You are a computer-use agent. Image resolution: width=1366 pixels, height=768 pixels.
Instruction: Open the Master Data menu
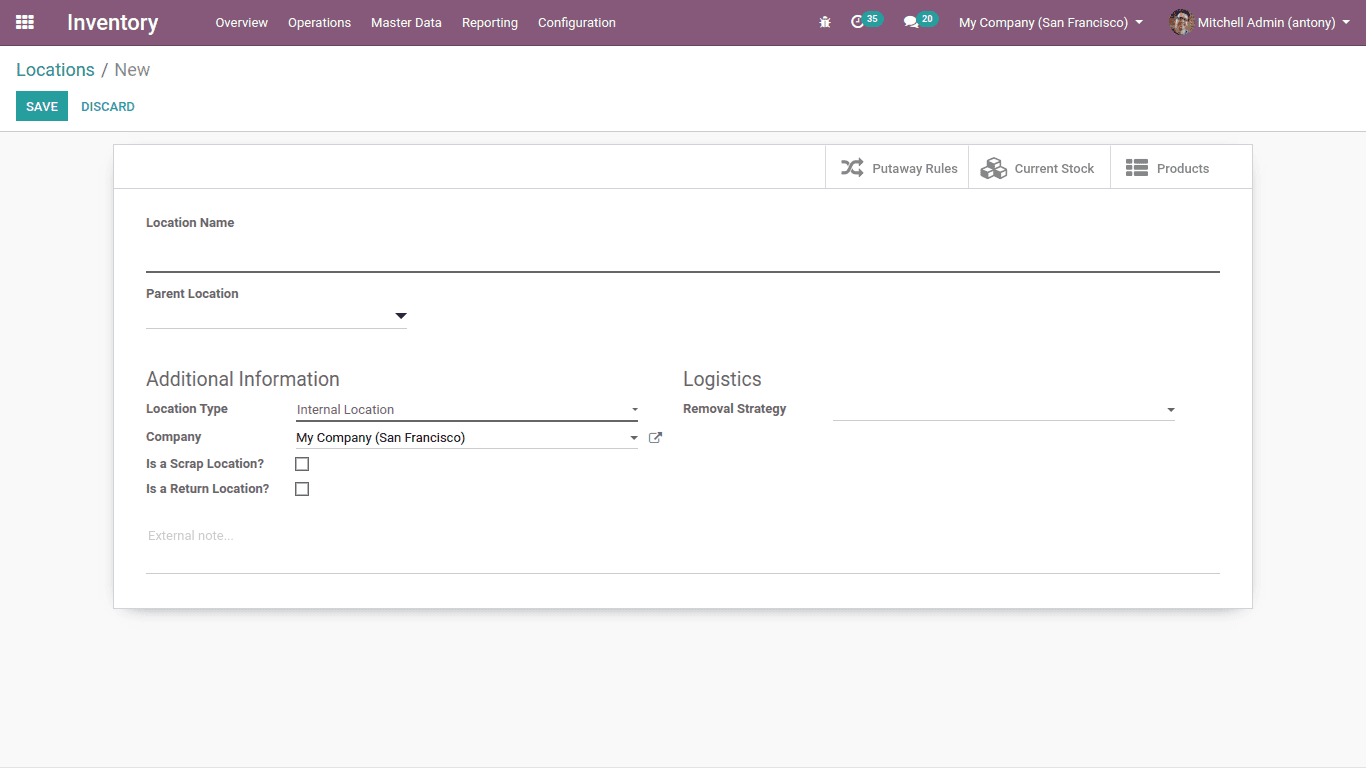(406, 22)
